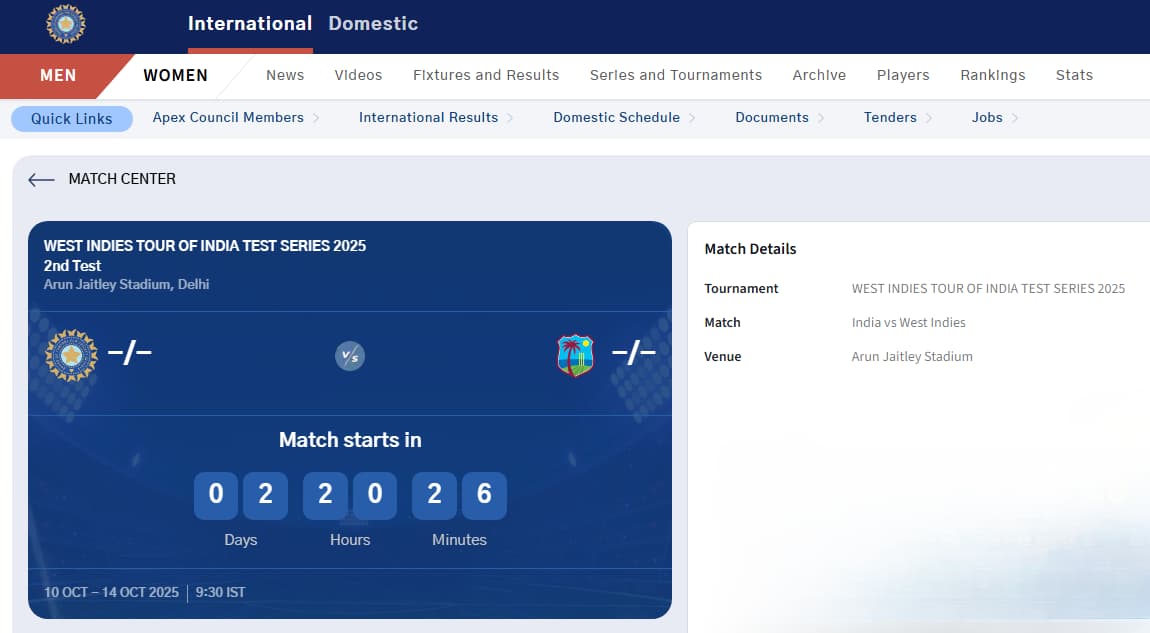1150x633 pixels.
Task: Click the Days countdown digits
Action: coord(240,495)
